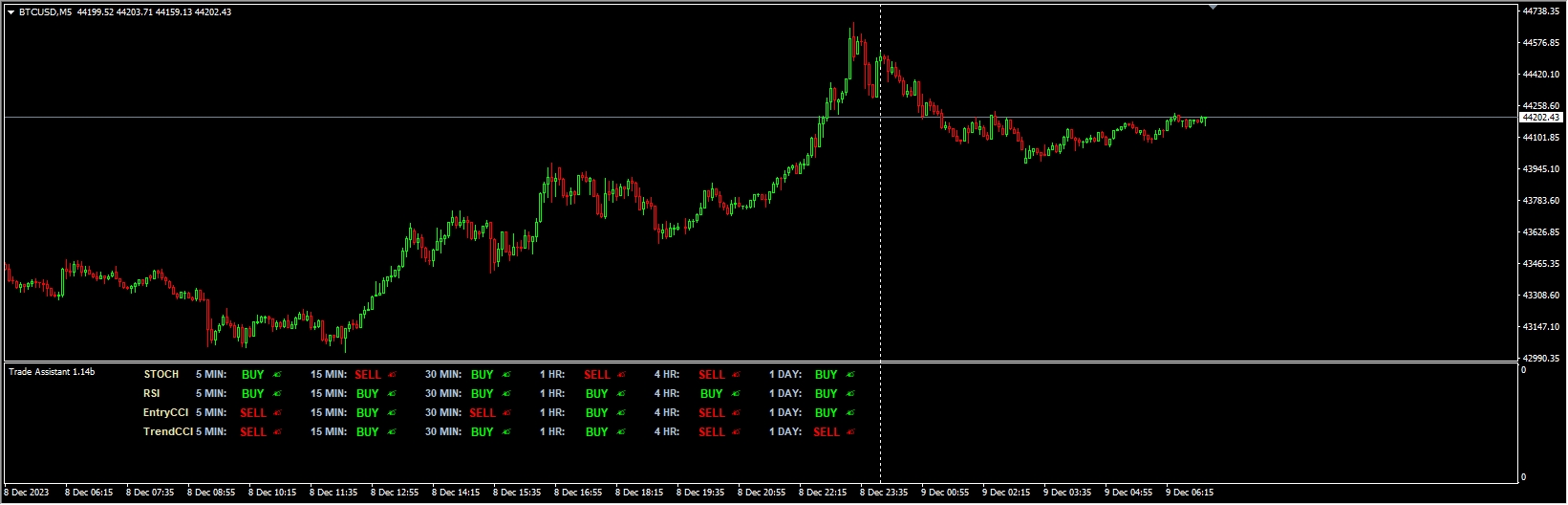Click the arrow icon beside EntryCCI 30 MIN SELL
Image resolution: width=1568 pixels, height=505 pixels.
point(506,413)
